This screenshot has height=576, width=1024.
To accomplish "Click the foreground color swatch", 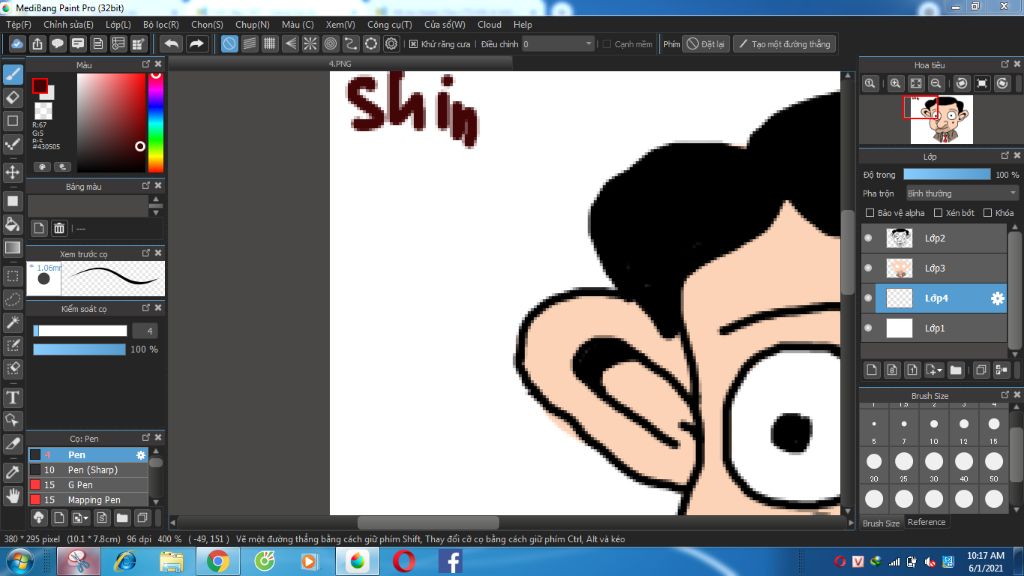I will [40, 86].
